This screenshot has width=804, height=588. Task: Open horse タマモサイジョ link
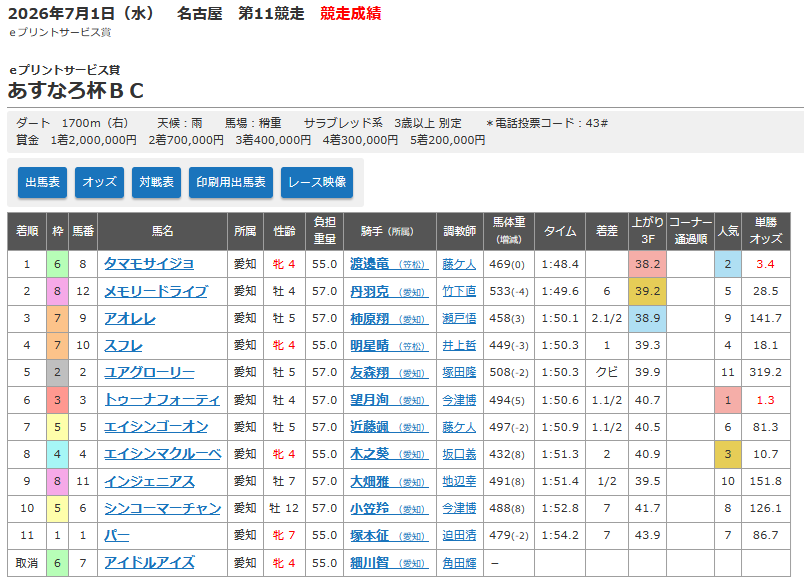coord(149,264)
